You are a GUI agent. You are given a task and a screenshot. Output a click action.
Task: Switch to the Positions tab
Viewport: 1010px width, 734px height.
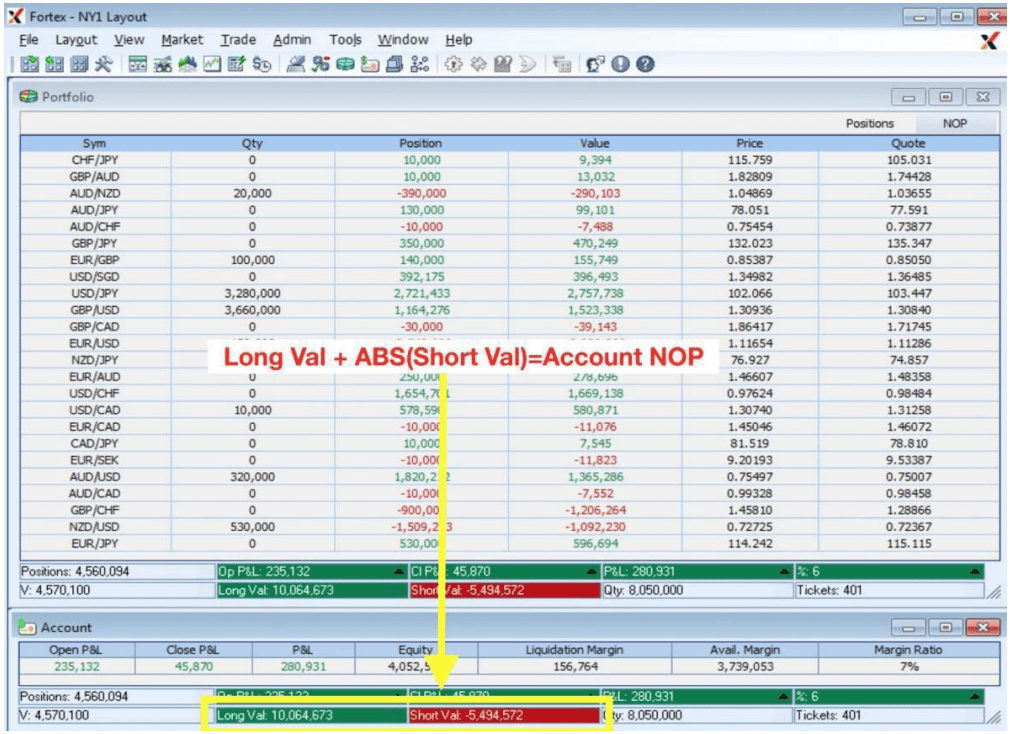coord(870,124)
